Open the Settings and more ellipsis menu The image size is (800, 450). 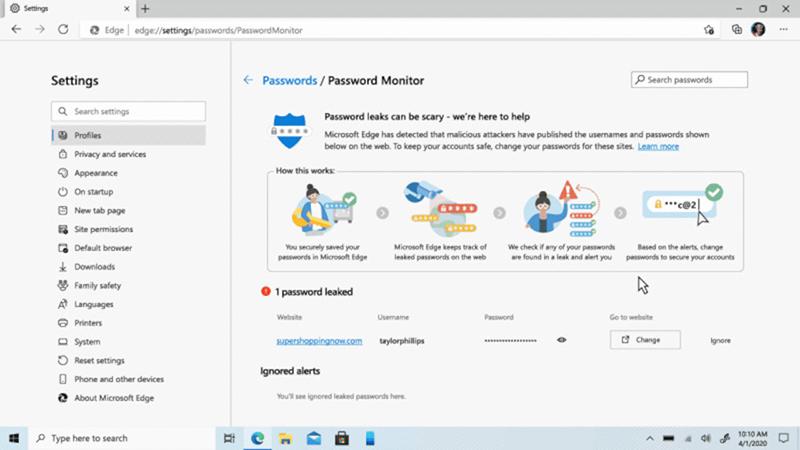[781, 30]
